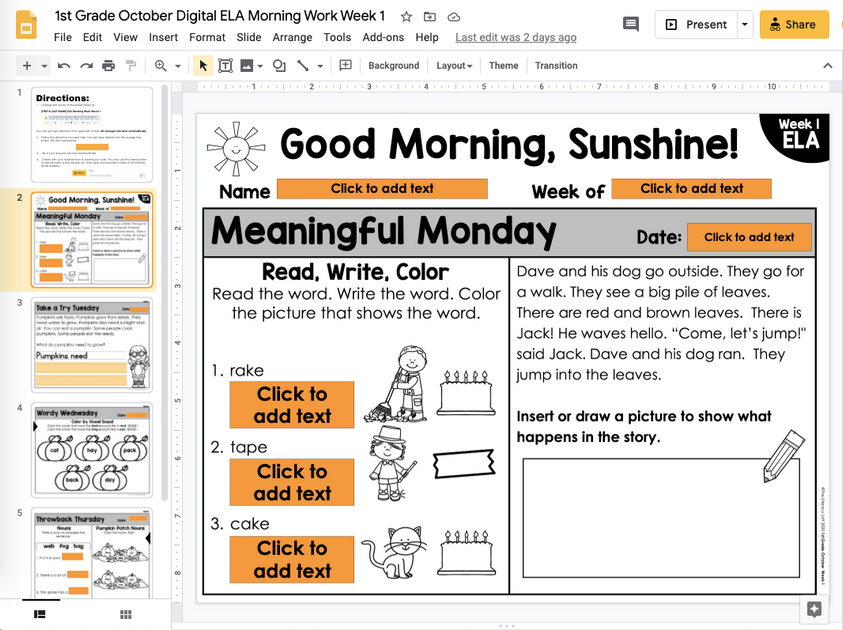The image size is (843, 630).
Task: Select the Line tool
Action: 303,65
